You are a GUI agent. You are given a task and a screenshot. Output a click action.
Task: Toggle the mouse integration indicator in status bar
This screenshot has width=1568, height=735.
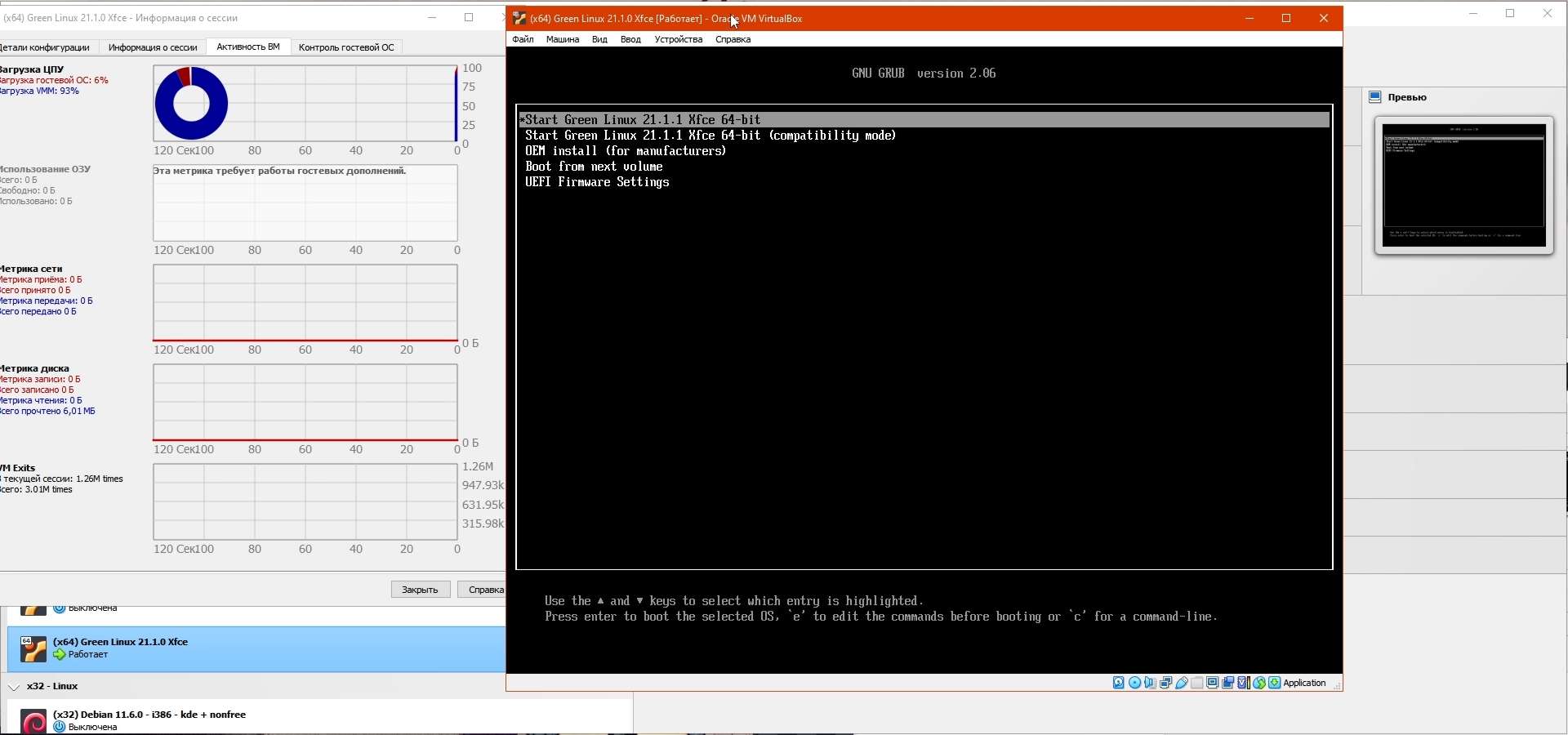click(1259, 683)
